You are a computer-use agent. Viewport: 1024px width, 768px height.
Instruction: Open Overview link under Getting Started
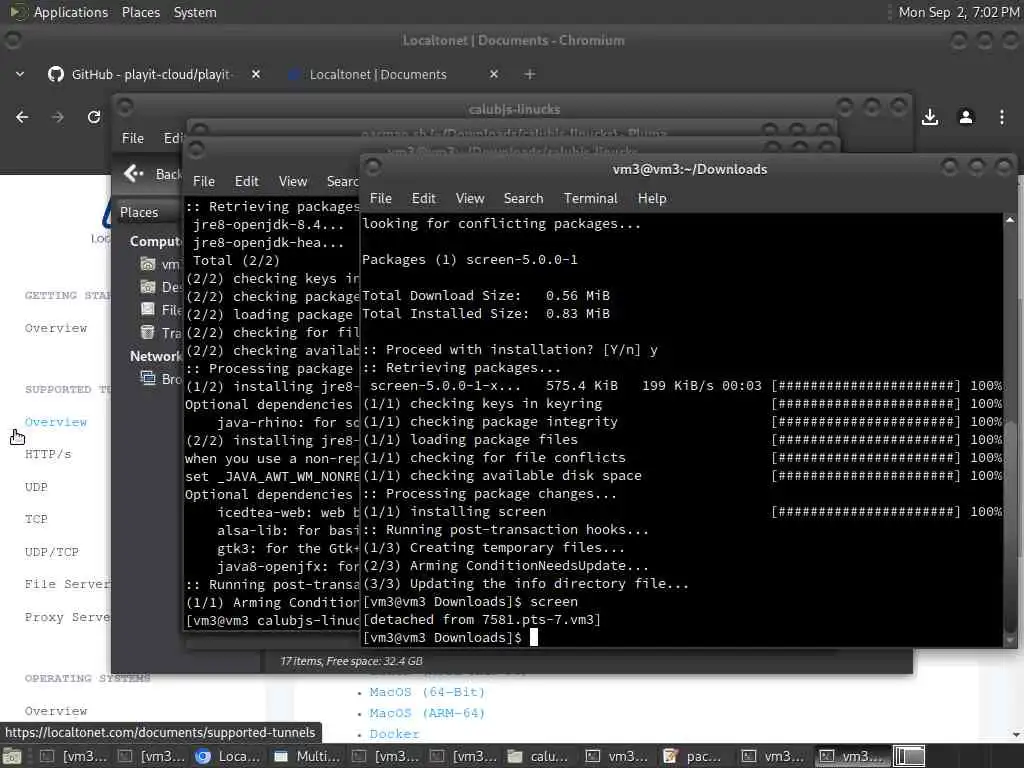tap(56, 328)
